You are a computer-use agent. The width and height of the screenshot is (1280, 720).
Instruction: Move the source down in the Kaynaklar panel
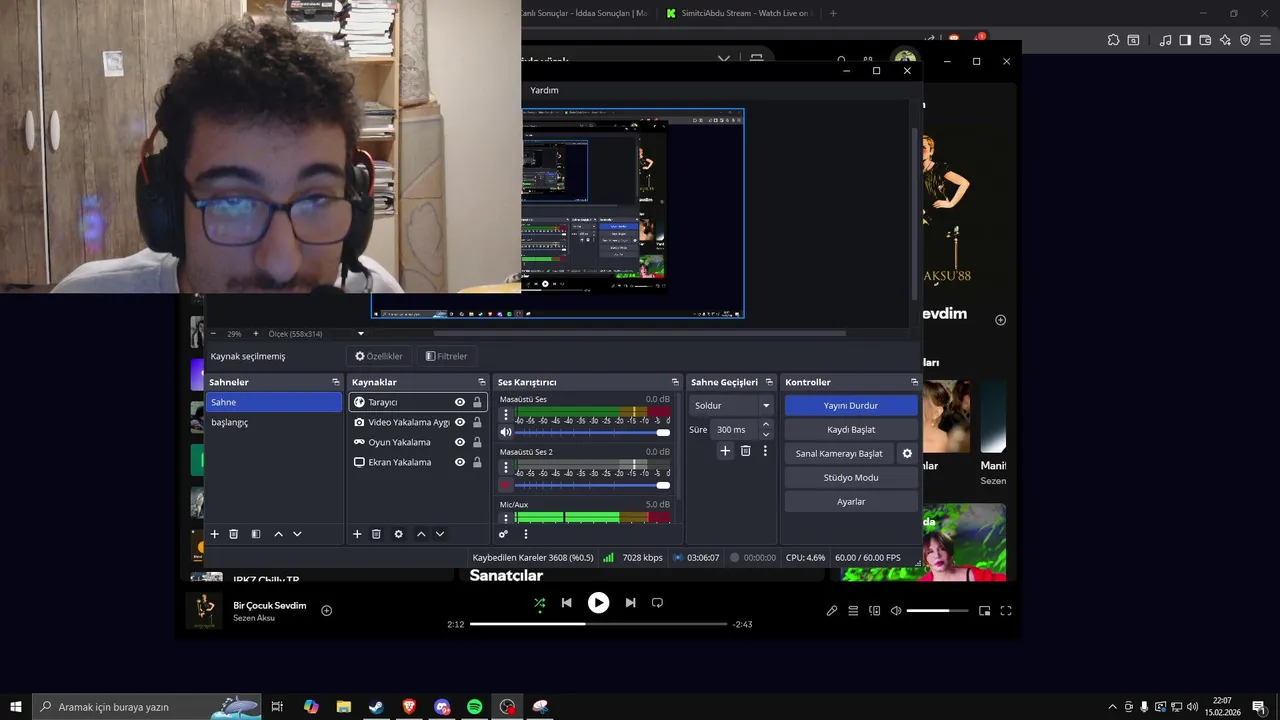(x=440, y=534)
